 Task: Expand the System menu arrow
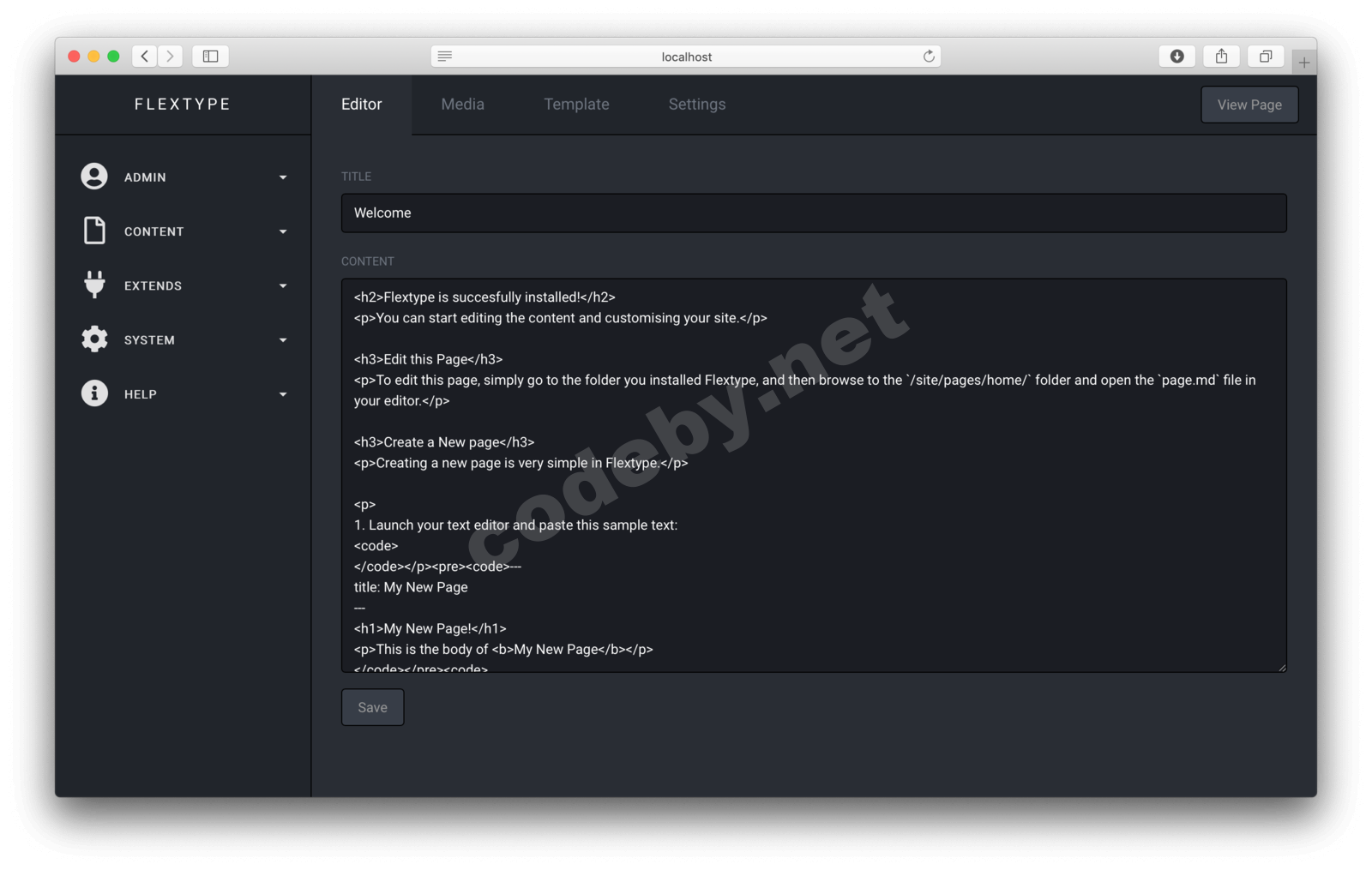(x=283, y=340)
